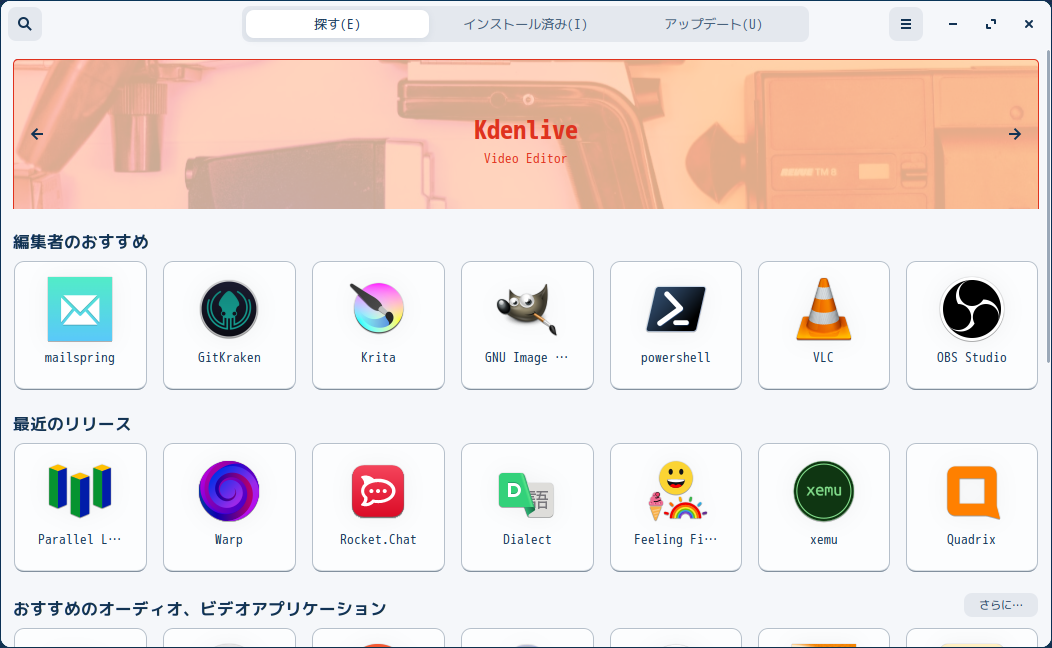The image size is (1052, 648).
Task: Switch to the 探す(E) tab
Action: pos(337,24)
